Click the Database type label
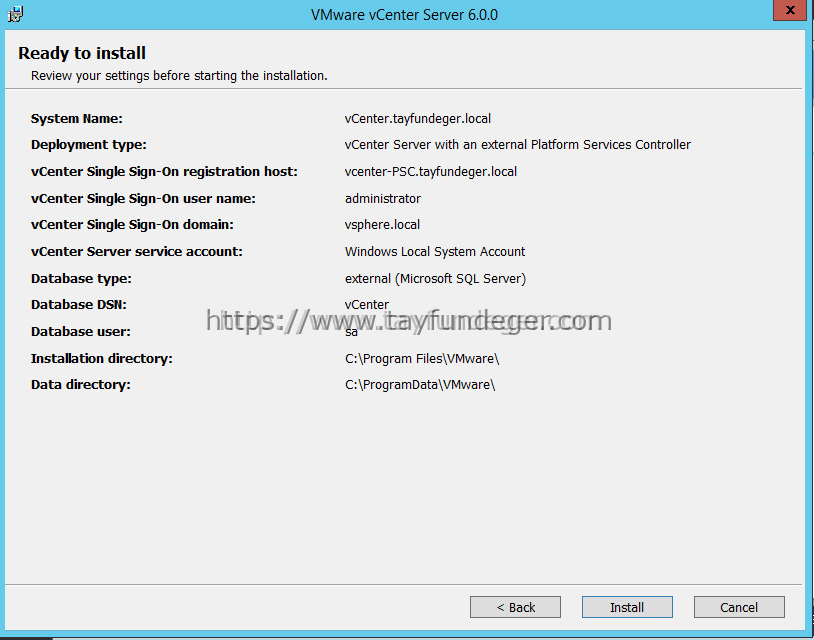The width and height of the screenshot is (814, 640). 81,279
